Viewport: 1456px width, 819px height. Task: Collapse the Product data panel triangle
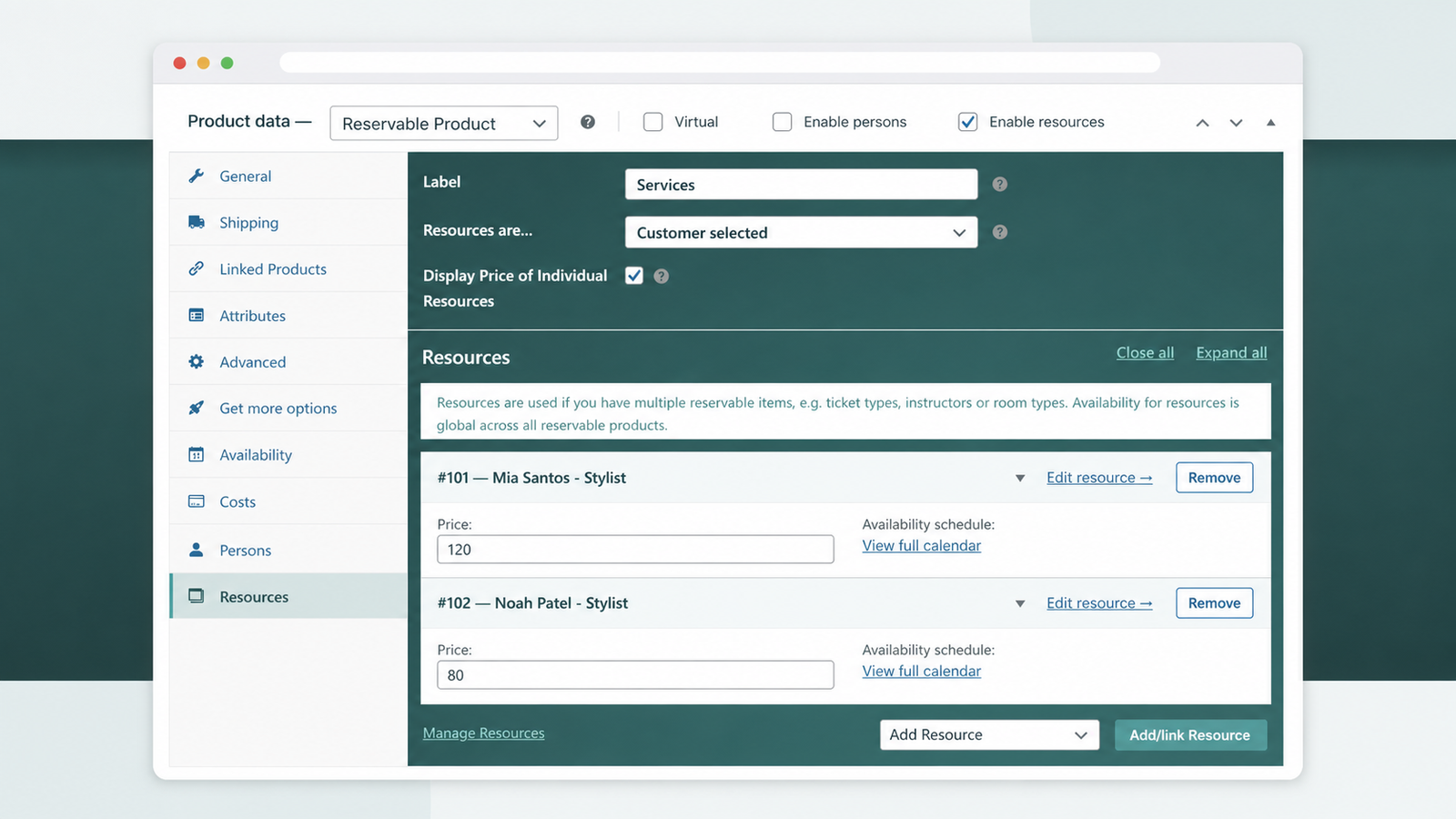point(1271,123)
